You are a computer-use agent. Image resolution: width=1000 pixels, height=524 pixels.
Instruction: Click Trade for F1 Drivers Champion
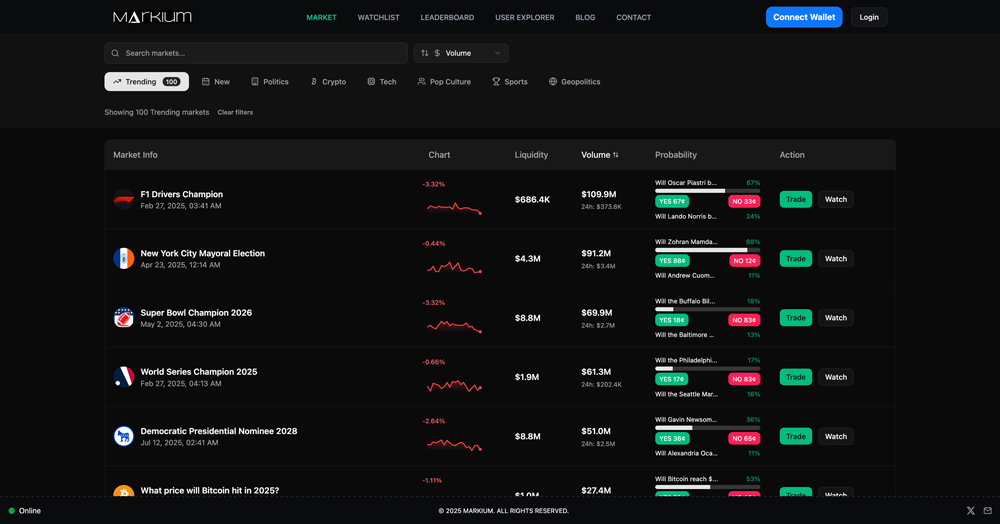(795, 200)
